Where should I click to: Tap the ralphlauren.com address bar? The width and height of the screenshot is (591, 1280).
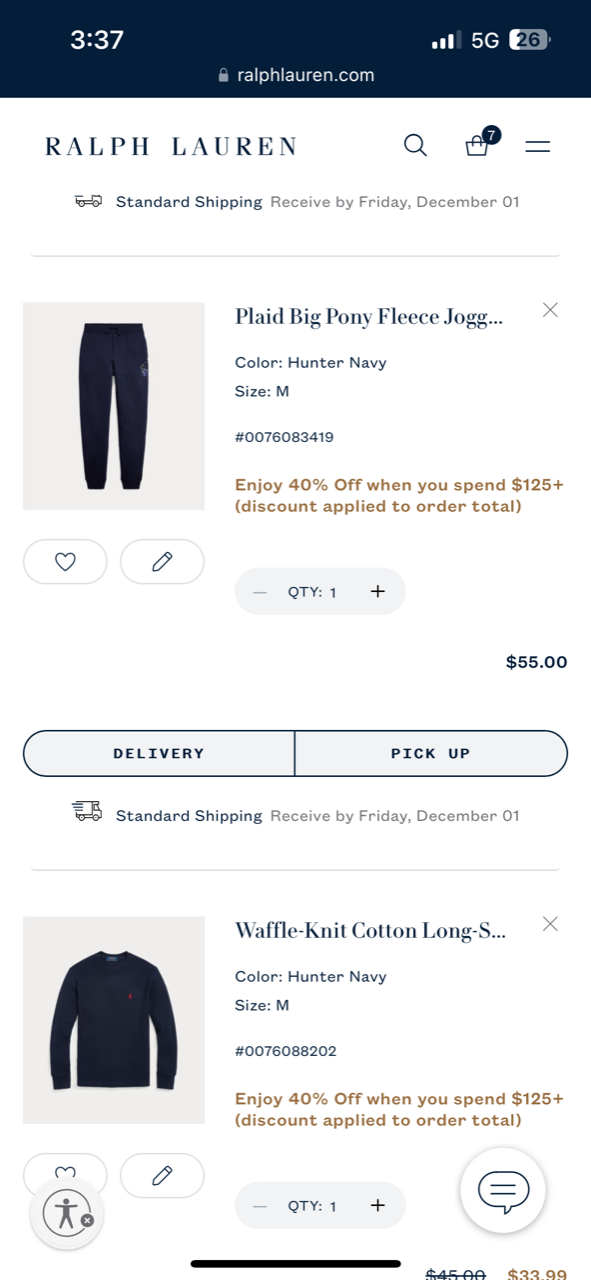pos(296,75)
